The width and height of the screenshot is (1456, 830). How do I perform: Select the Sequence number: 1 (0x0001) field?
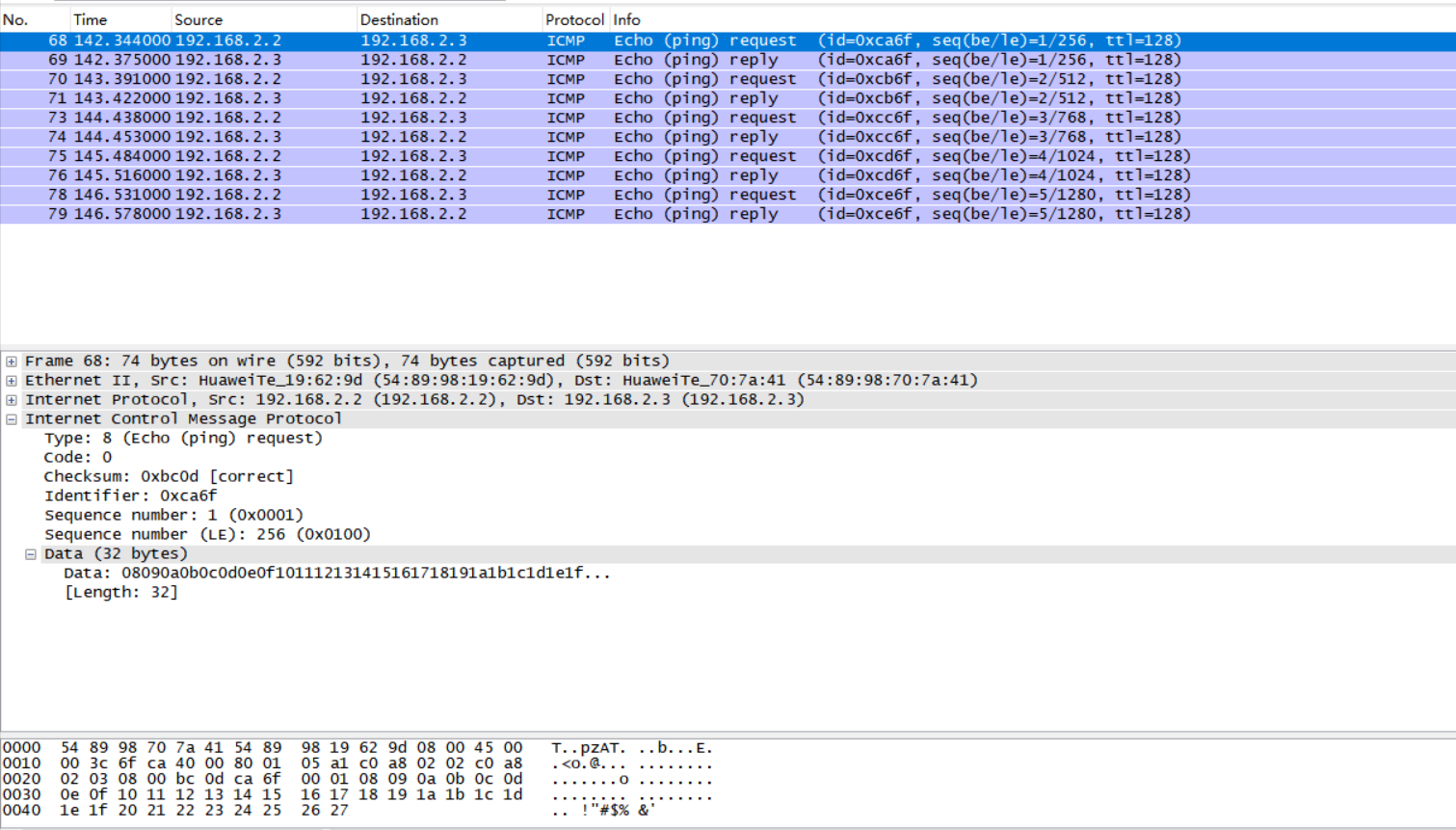tap(173, 516)
